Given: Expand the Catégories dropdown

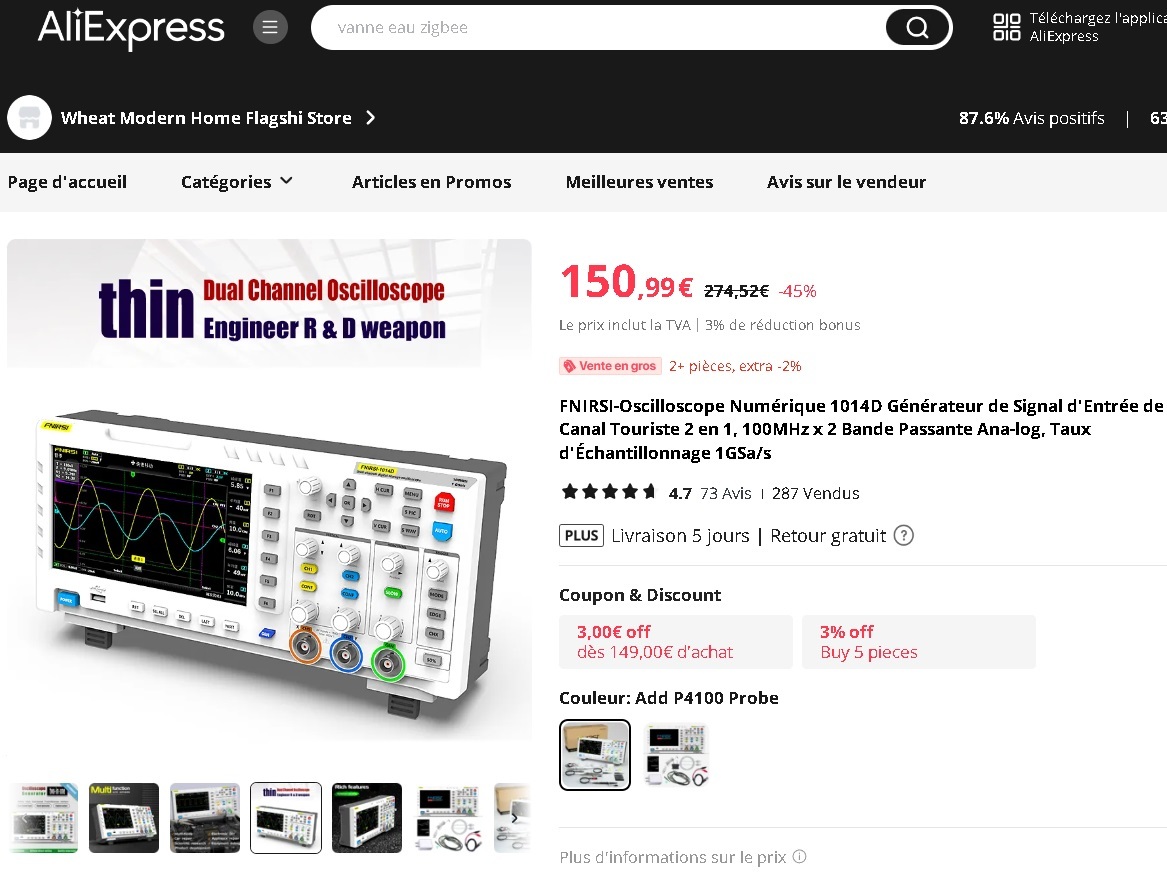Looking at the screenshot, I should [x=237, y=182].
